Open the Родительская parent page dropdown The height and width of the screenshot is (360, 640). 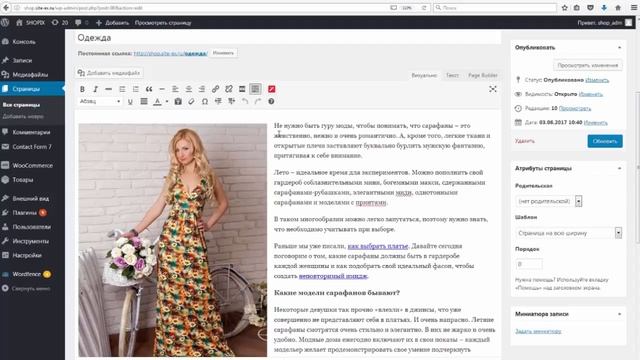click(549, 201)
